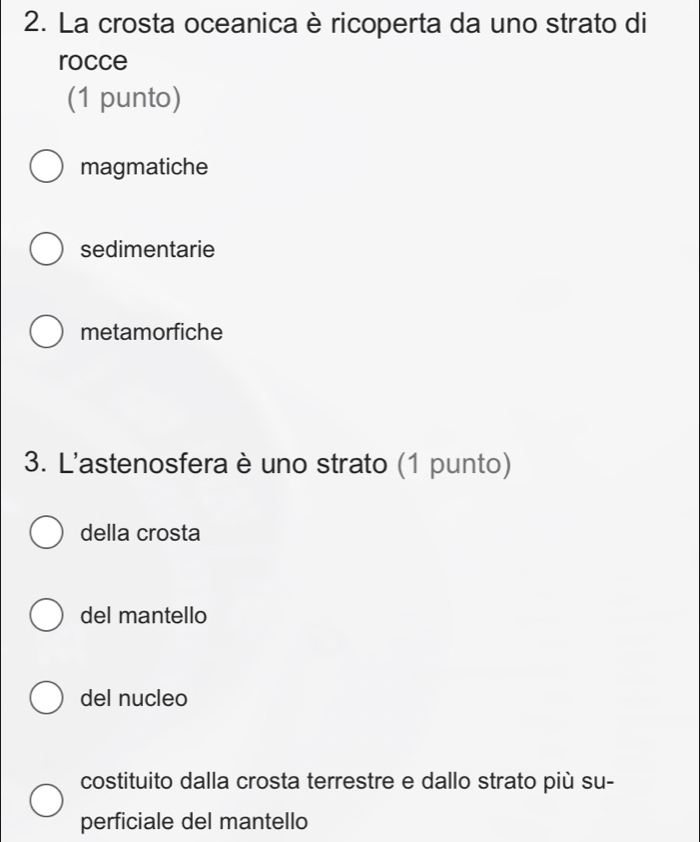Screen dimensions: 700x842
Task: Choose the 'della crosta' radio option
Action: [x=46, y=533]
